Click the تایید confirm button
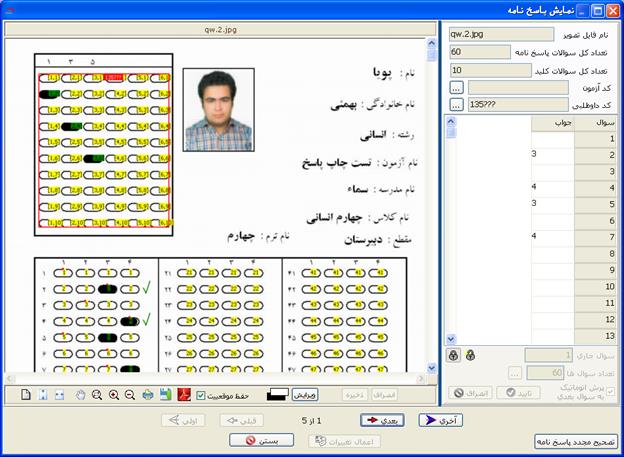The width and height of the screenshot is (624, 457). coord(518,393)
